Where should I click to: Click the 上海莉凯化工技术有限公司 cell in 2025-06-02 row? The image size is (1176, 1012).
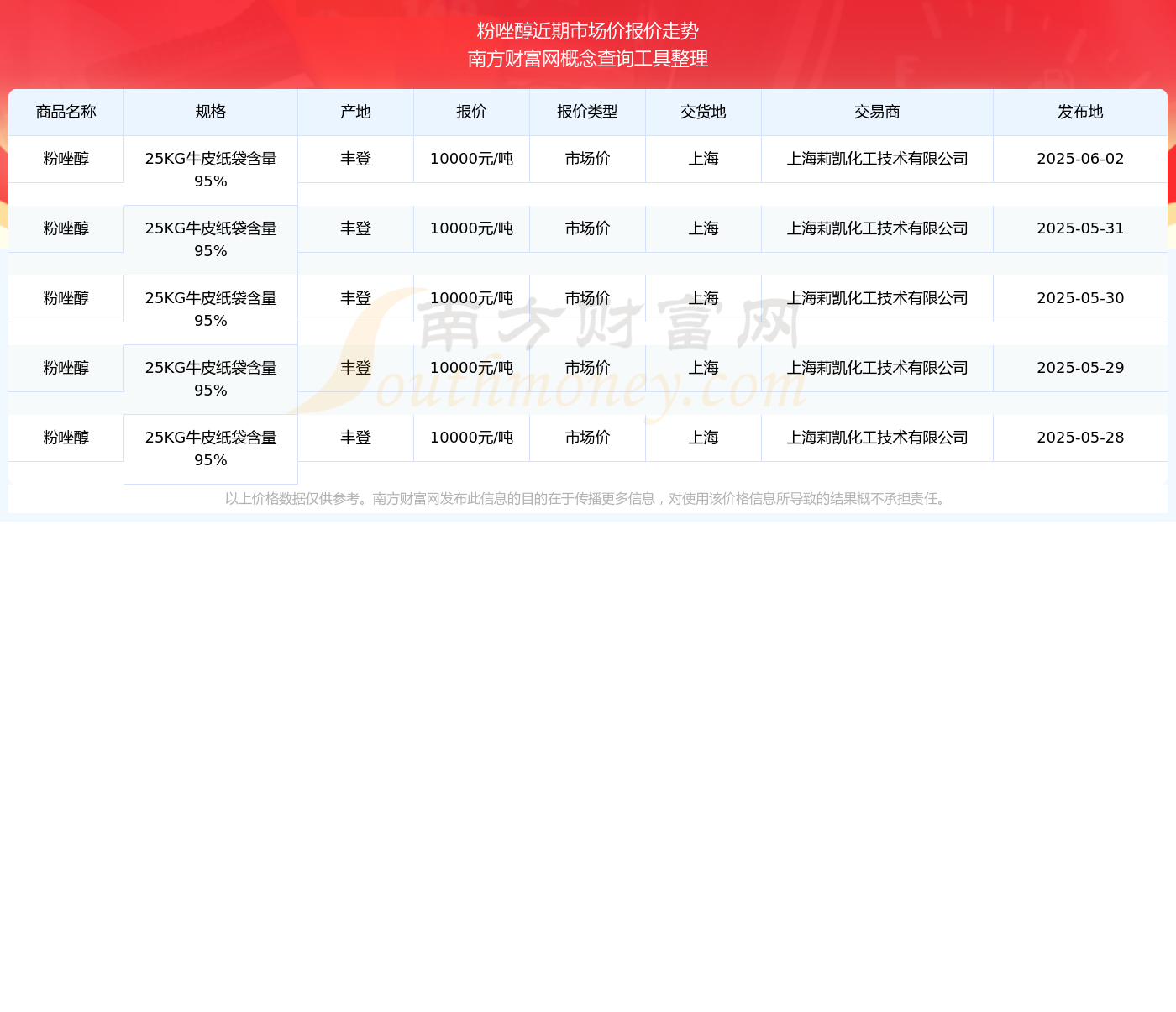(878, 159)
